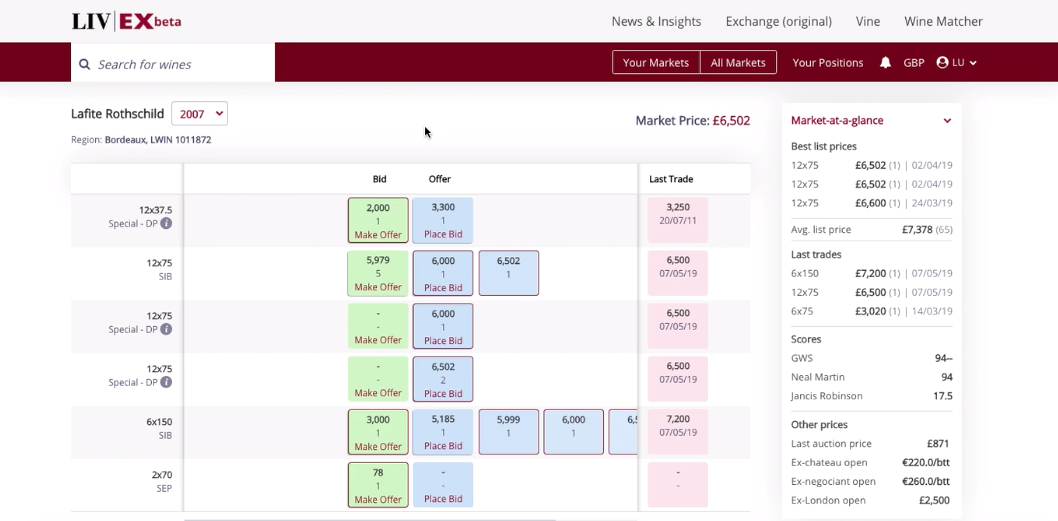Viewport: 1058px width, 521px height.
Task: Click Make Offer on the 78 bid
Action: click(378, 499)
